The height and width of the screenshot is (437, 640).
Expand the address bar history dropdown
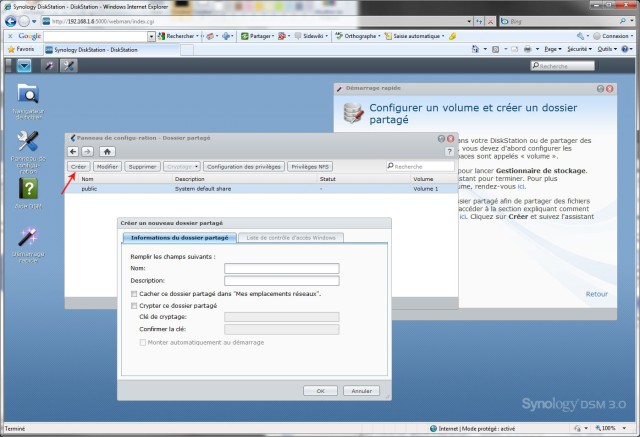click(469, 21)
